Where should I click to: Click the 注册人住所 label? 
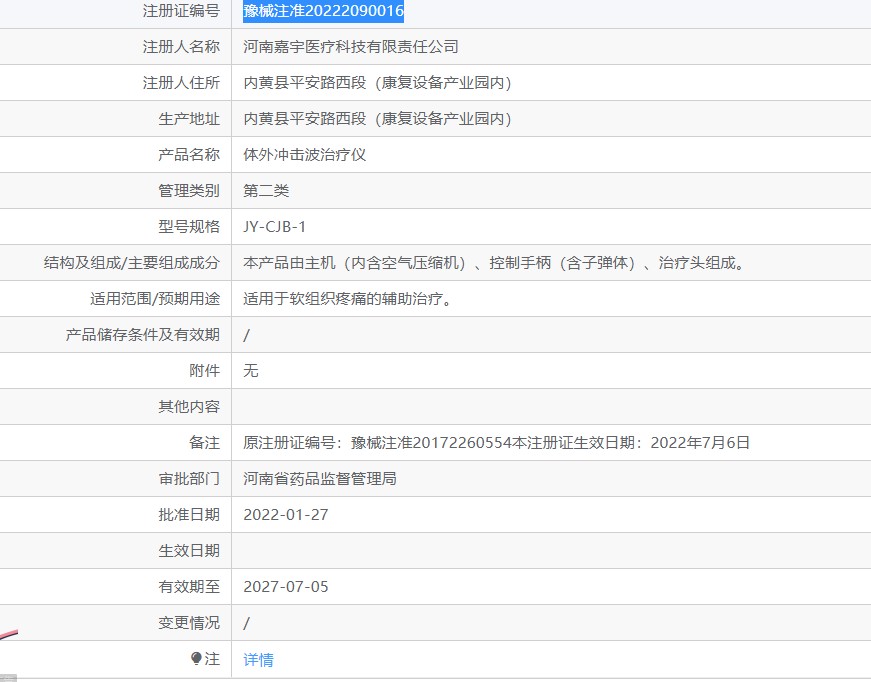point(181,83)
